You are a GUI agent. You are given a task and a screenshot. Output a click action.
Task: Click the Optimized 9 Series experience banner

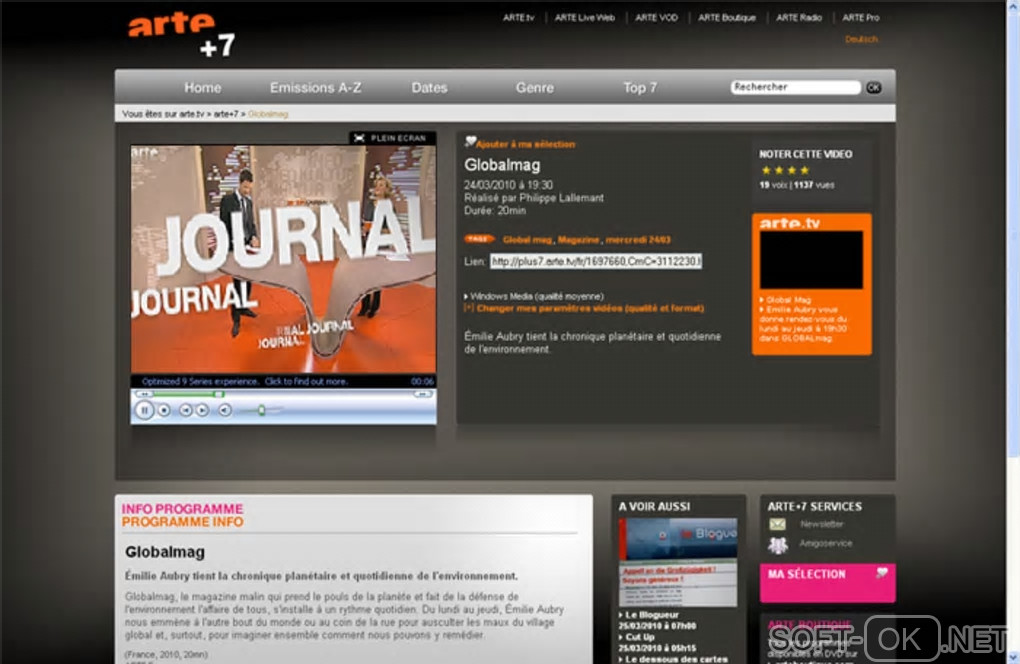(245, 382)
